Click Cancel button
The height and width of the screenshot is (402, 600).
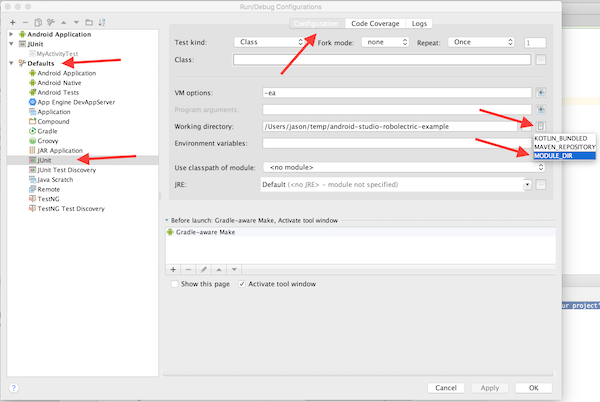click(x=446, y=388)
